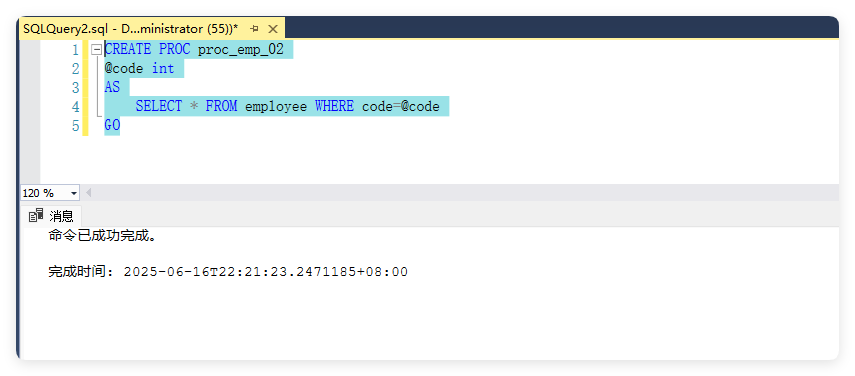Screen dimensions: 855x376
Task: Click the horizontal scrollbar left arrow
Action: pos(88,193)
